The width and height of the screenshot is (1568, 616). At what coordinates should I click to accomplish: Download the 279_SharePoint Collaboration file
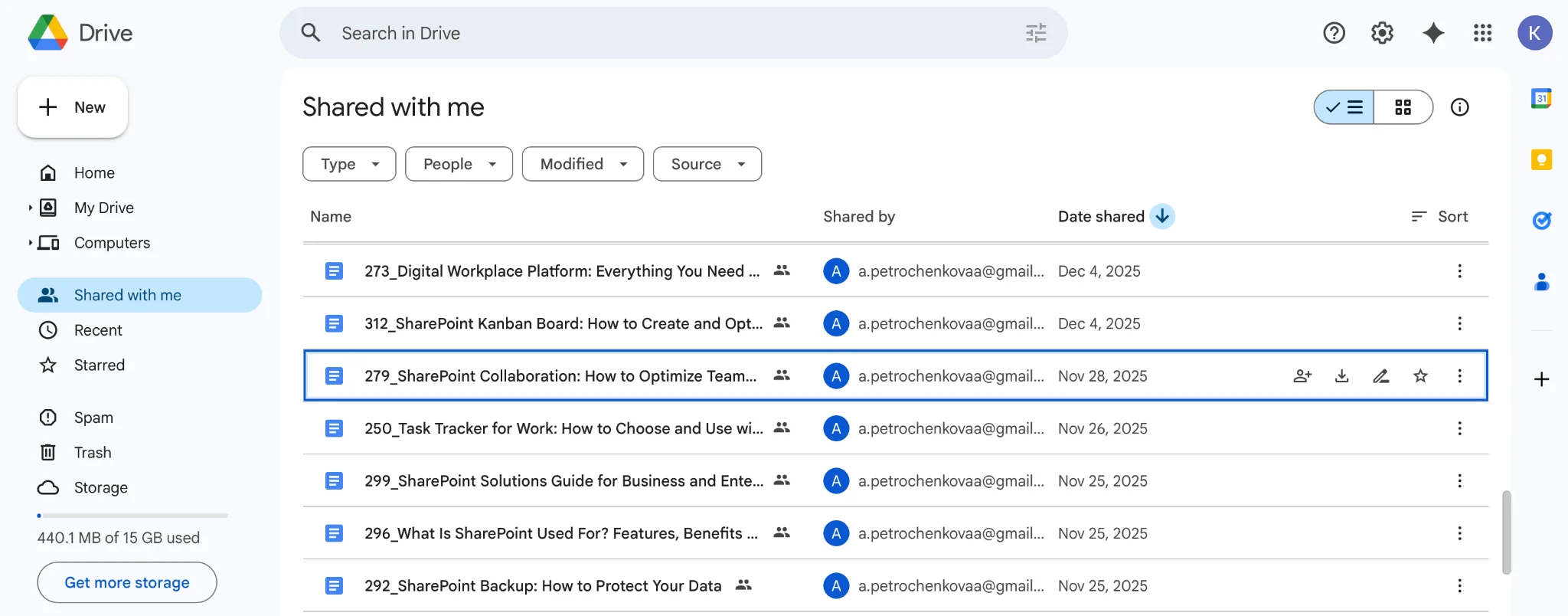click(x=1341, y=375)
